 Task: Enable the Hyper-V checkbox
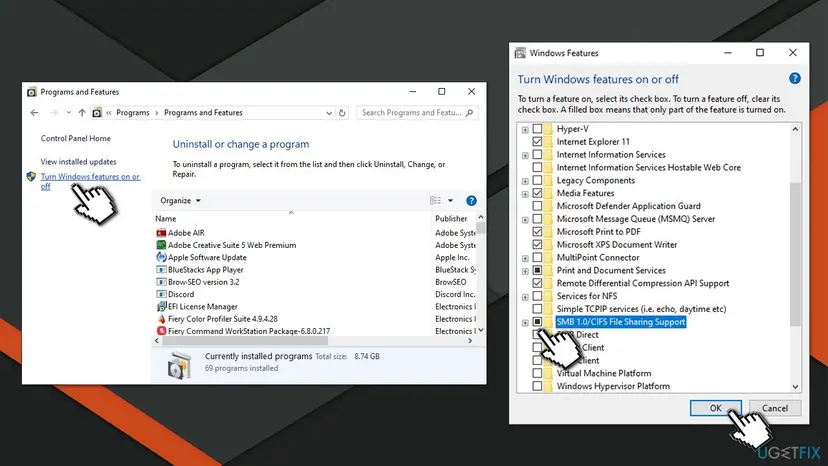(537, 129)
